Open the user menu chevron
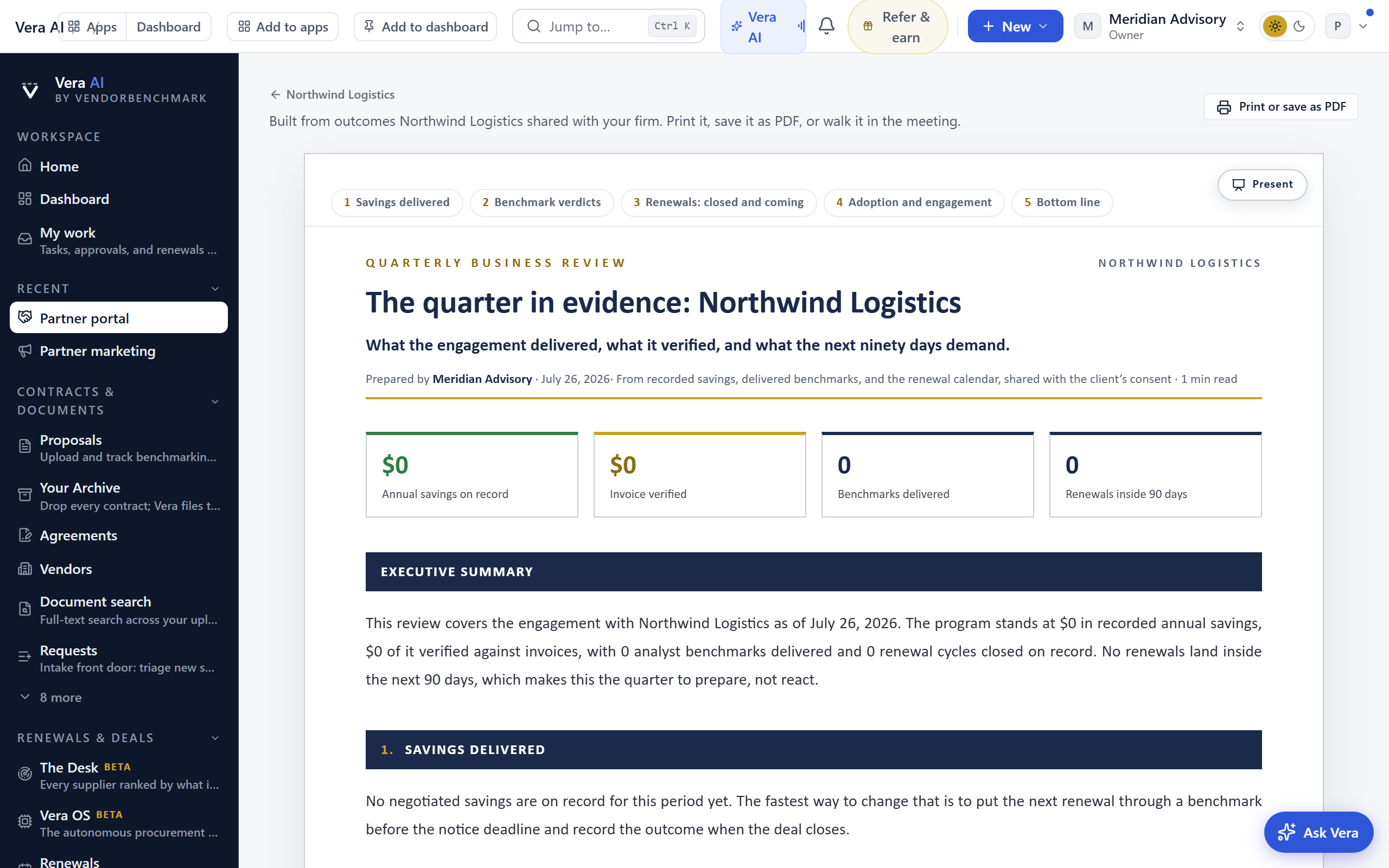1389x868 pixels. click(1363, 27)
